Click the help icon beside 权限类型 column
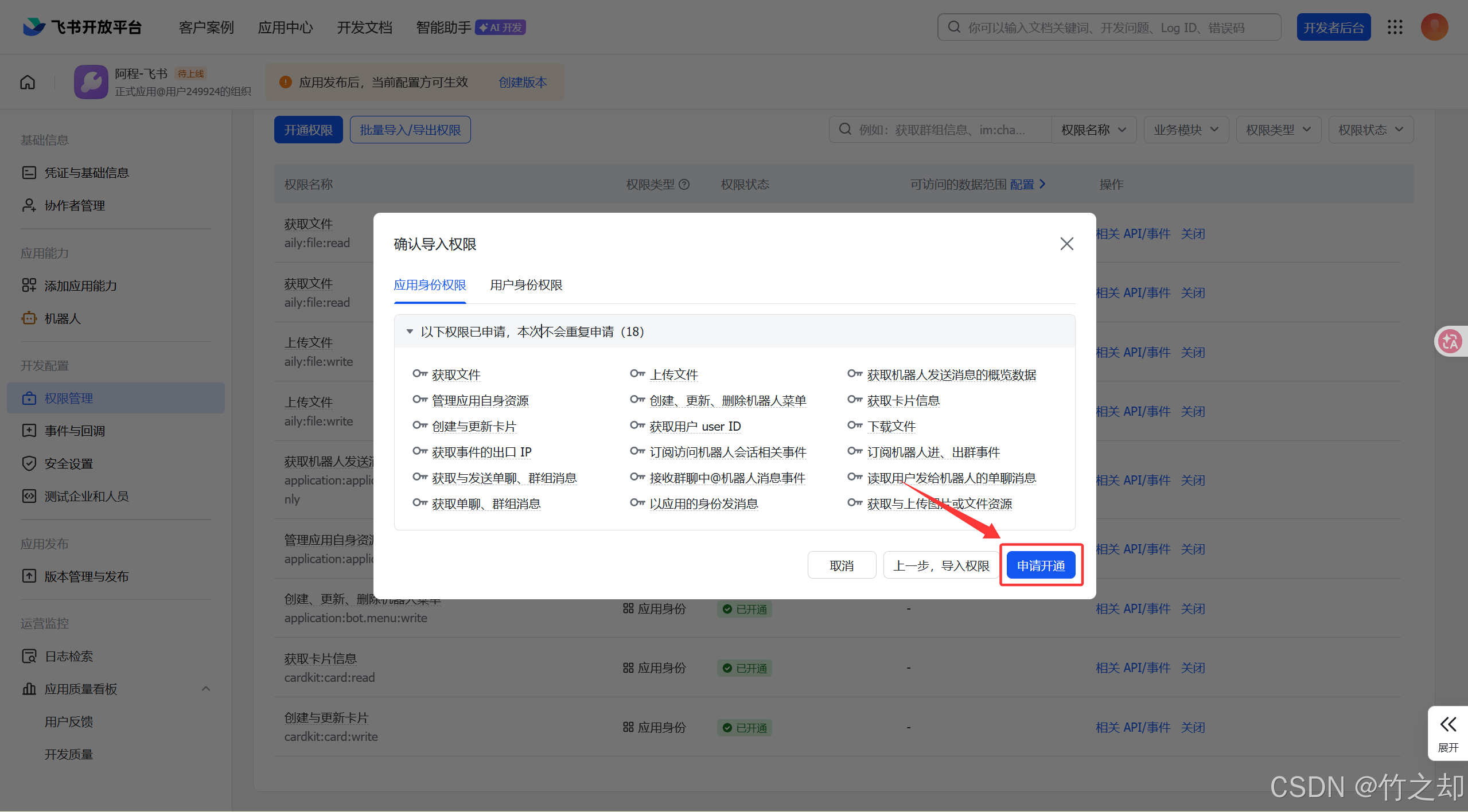1468x812 pixels. tap(684, 185)
